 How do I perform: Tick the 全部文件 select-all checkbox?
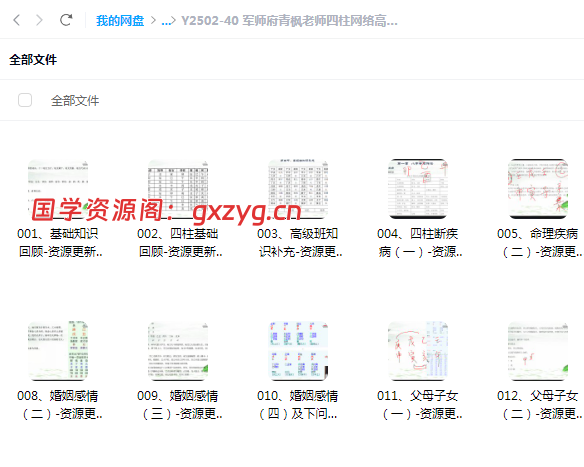(25, 100)
